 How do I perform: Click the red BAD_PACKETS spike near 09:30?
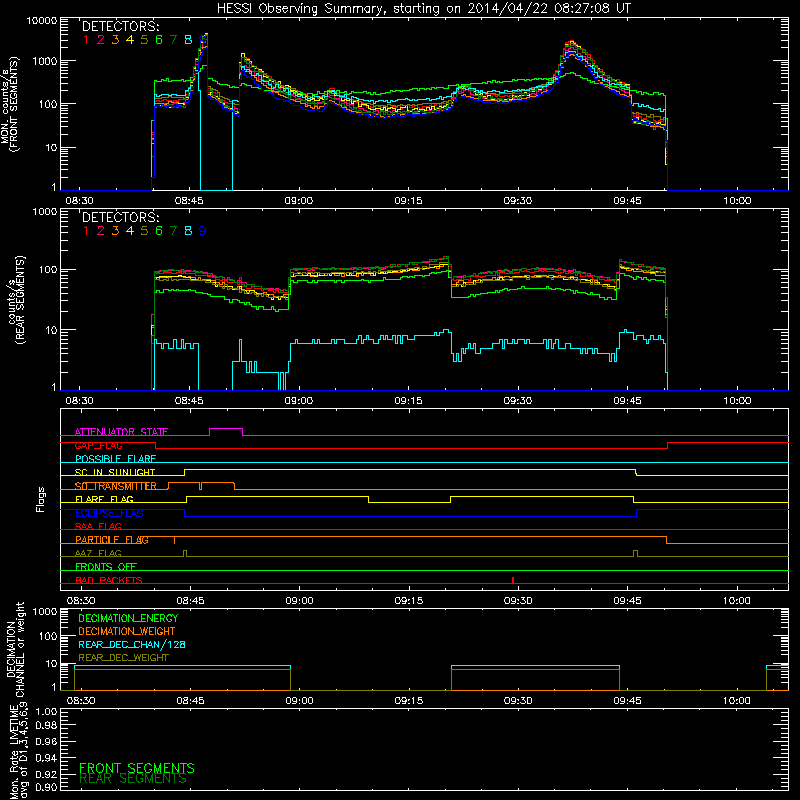[513, 580]
